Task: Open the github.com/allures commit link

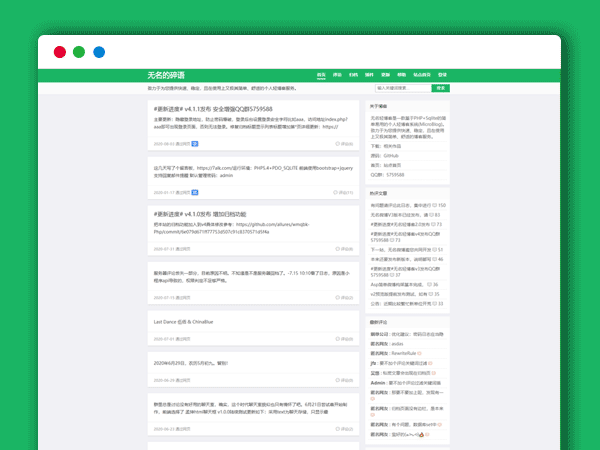Action: point(252,226)
